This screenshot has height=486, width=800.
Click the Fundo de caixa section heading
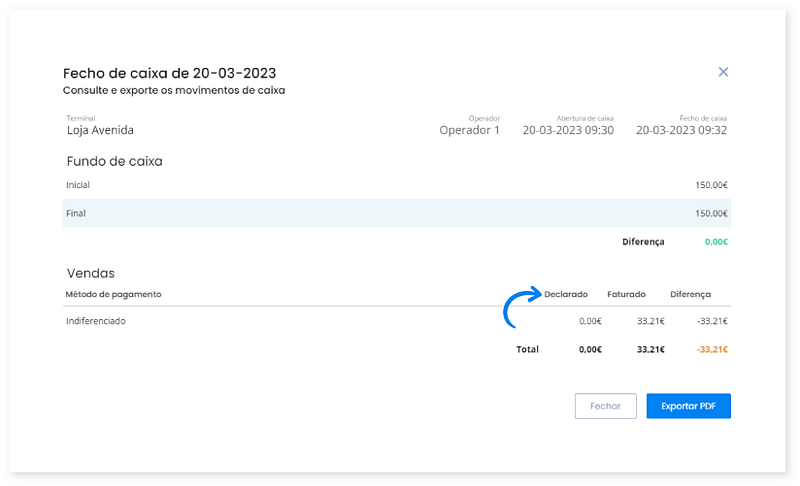click(114, 160)
